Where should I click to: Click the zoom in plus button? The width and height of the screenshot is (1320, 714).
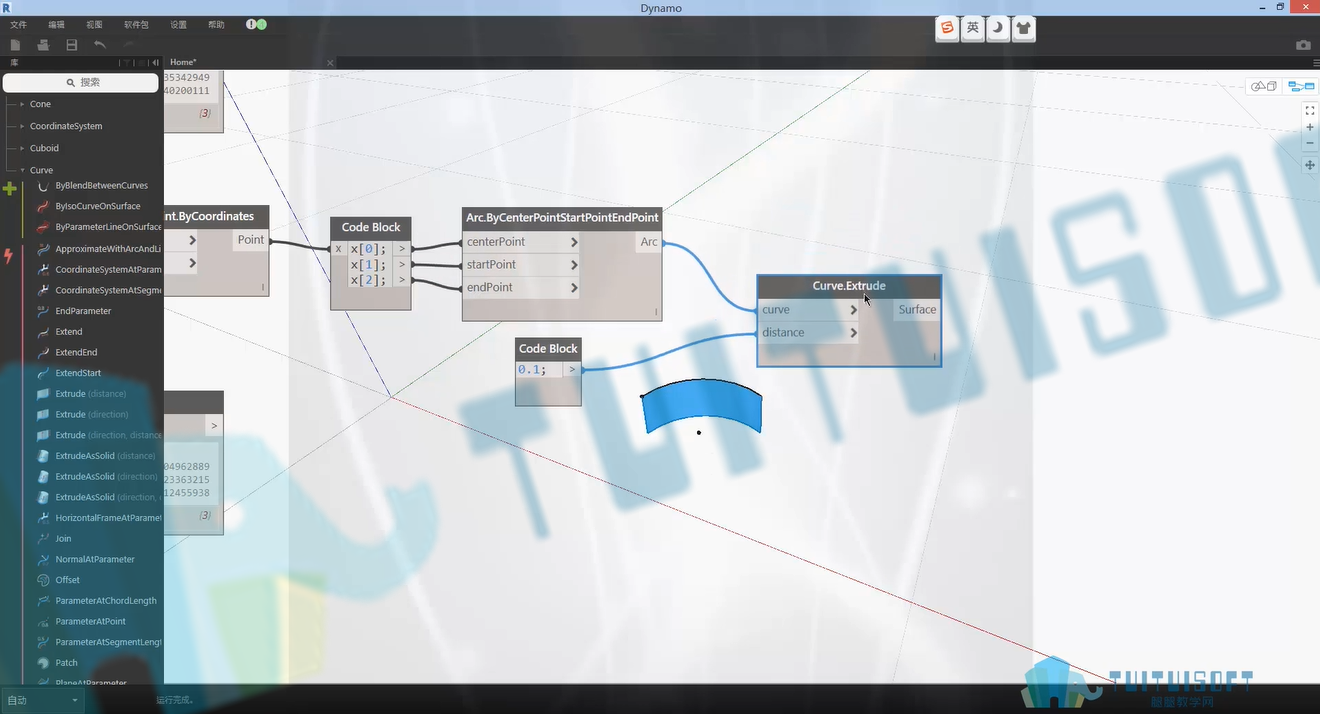(x=1310, y=128)
